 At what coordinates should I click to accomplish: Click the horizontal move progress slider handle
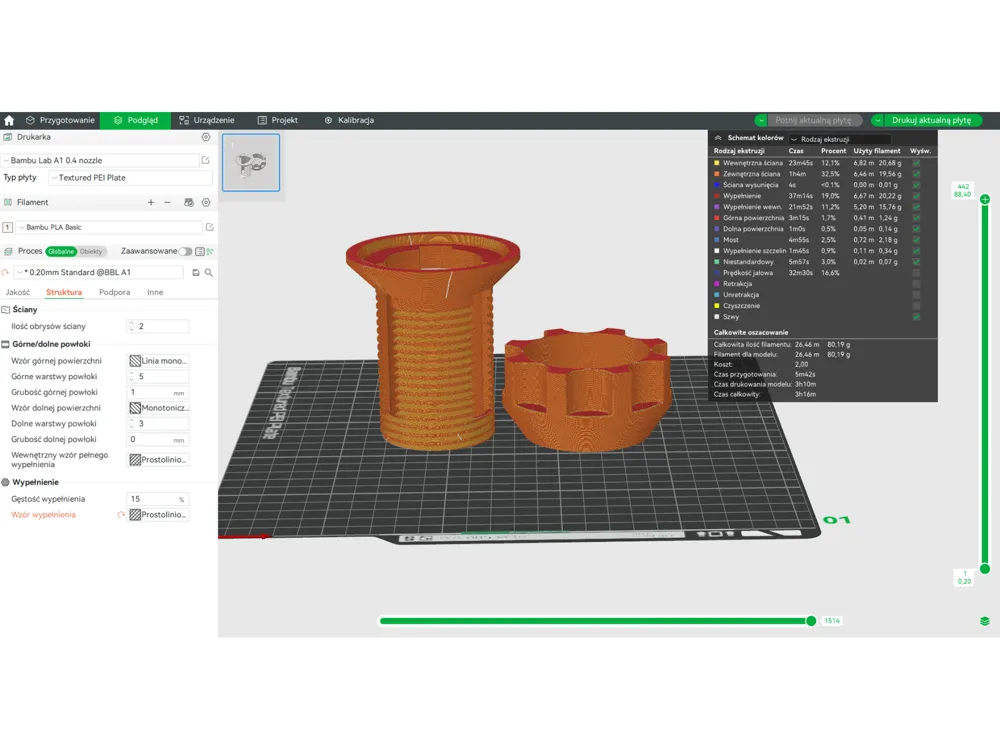[811, 621]
